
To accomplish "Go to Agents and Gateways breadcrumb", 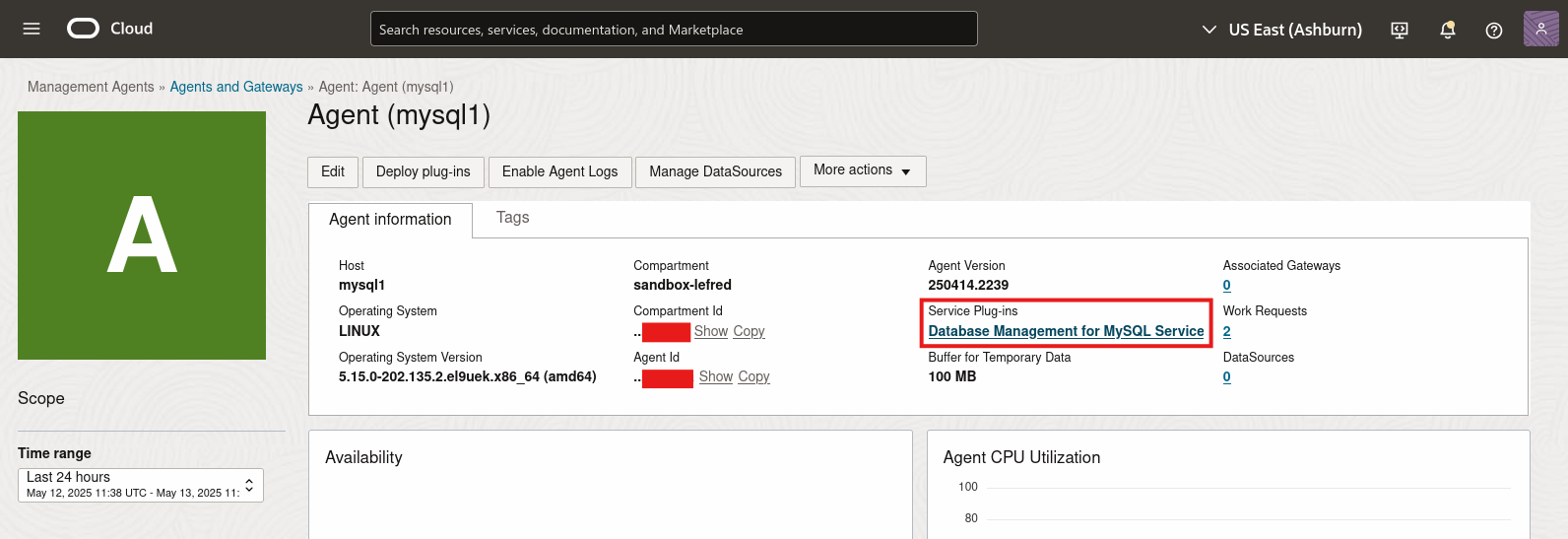I will (236, 87).
